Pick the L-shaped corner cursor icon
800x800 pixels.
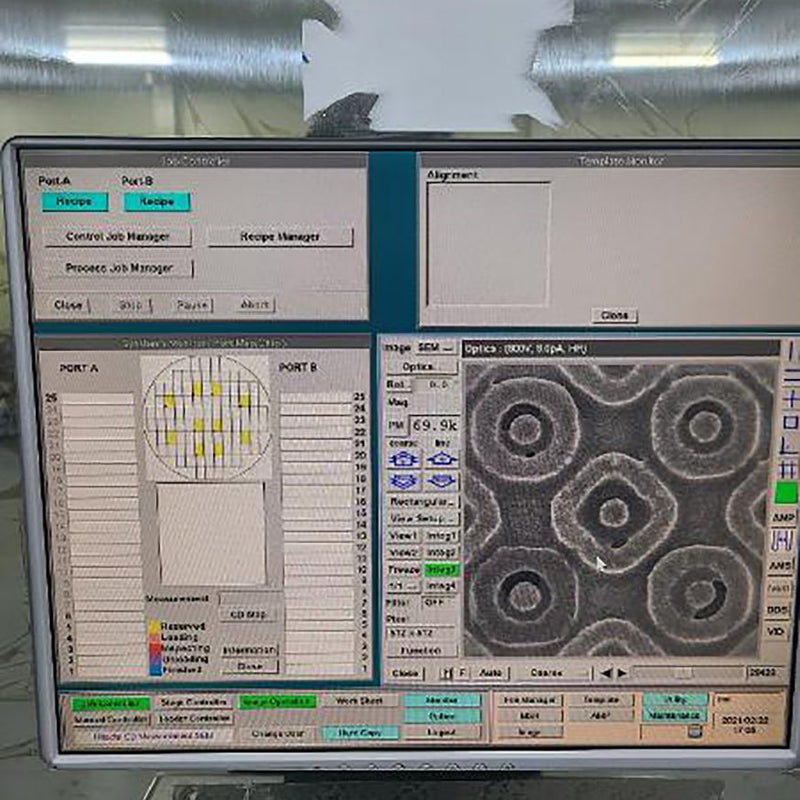(789, 446)
